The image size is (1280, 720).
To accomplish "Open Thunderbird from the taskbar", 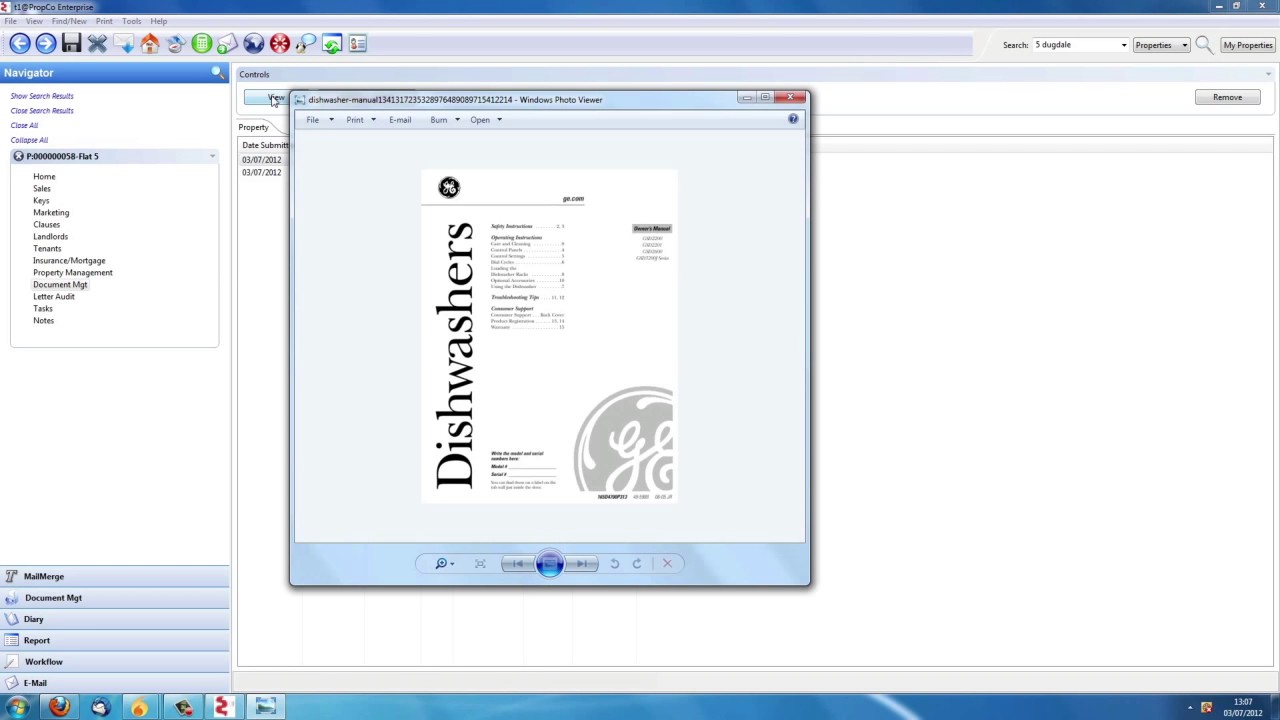I will click(x=99, y=708).
